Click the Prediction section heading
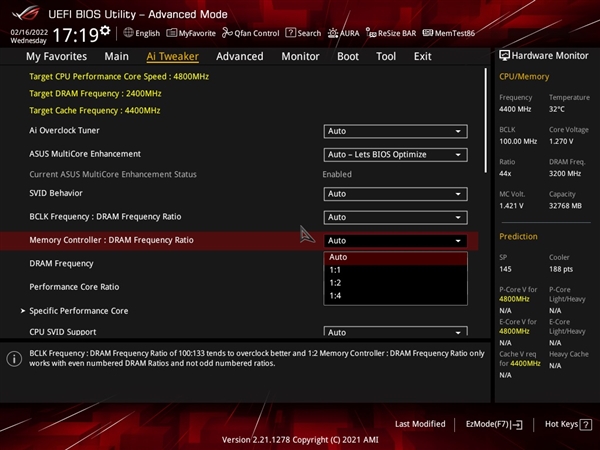Screen dimensions: 600x450 (518, 236)
